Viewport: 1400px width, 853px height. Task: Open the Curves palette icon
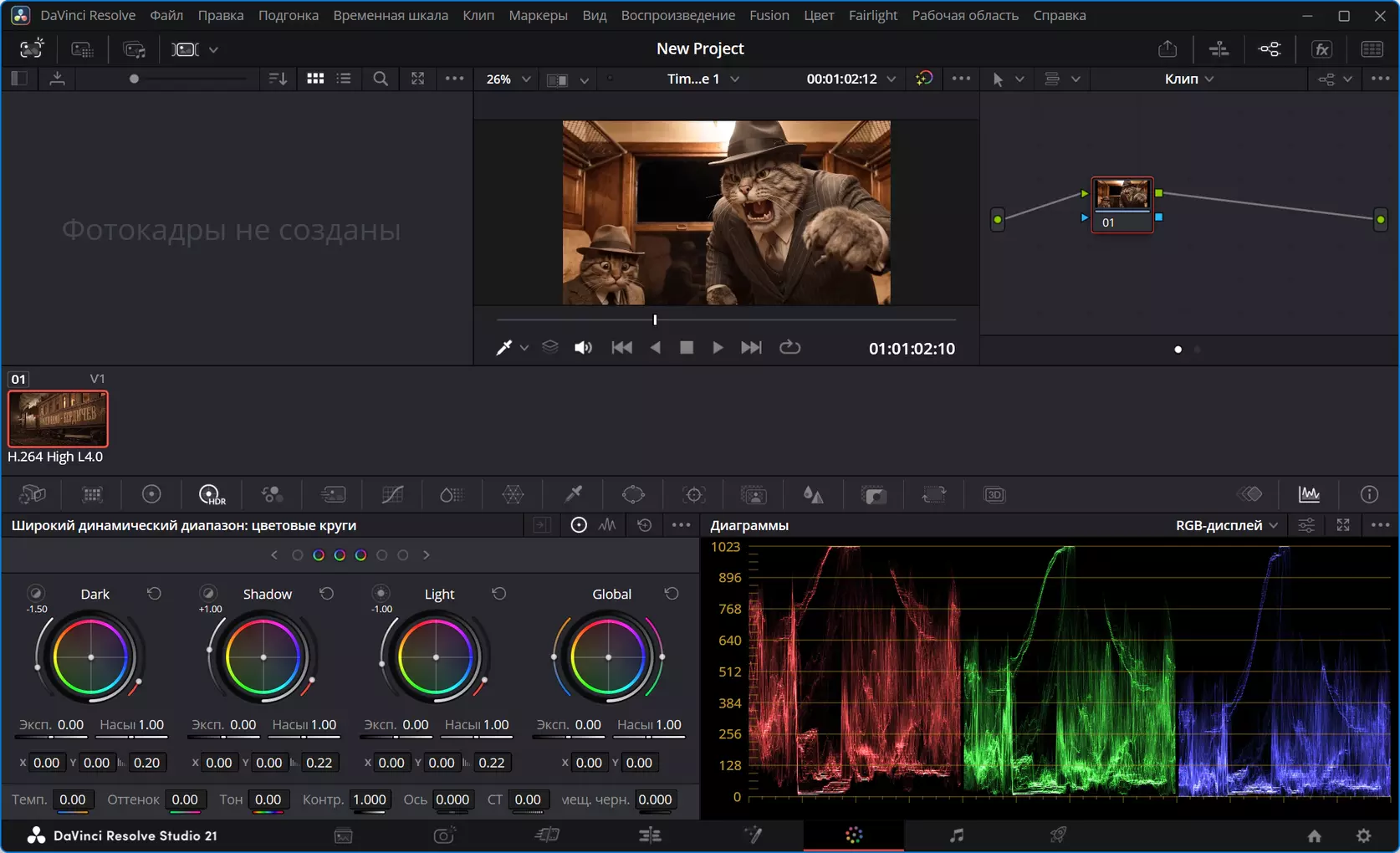click(x=392, y=495)
